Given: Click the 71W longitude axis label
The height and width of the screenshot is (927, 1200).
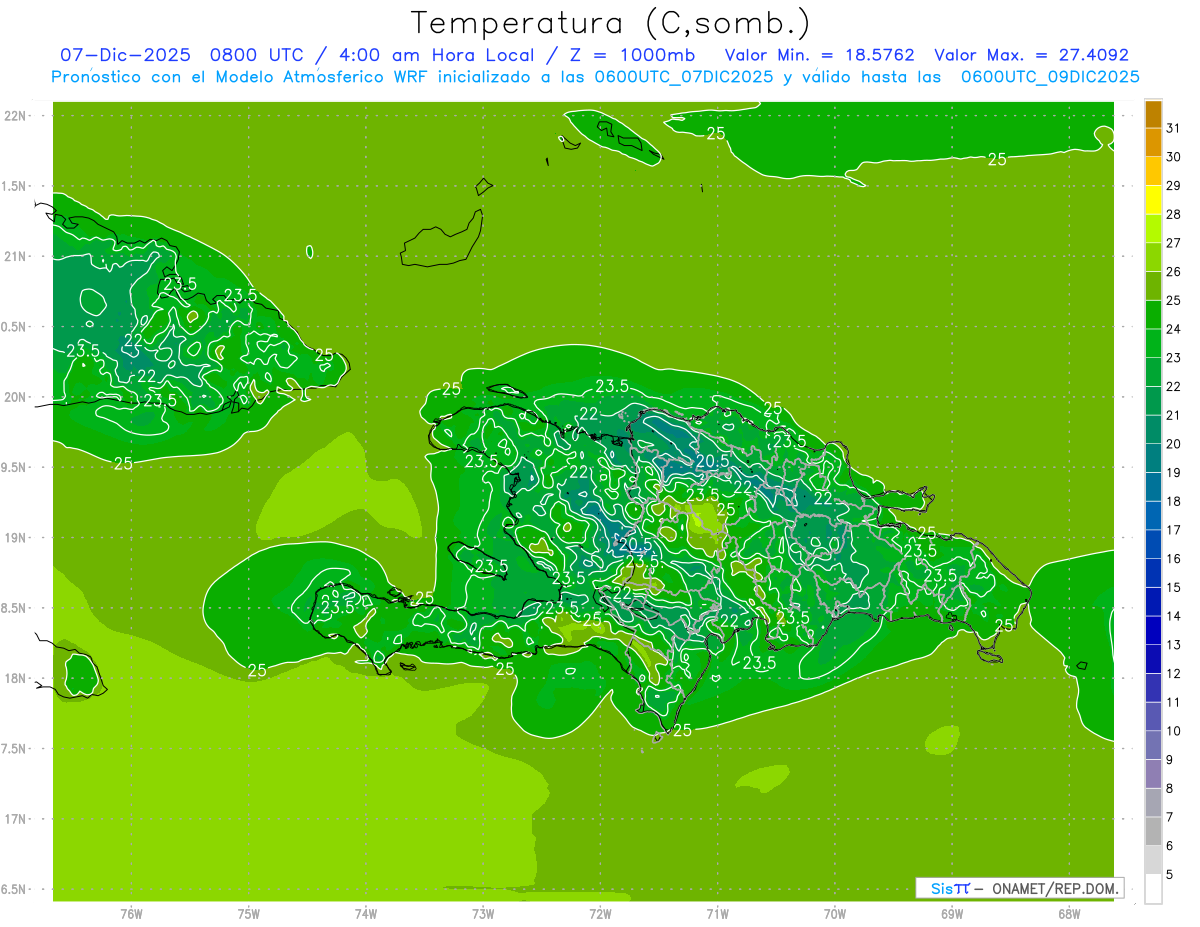Looking at the screenshot, I should [717, 914].
